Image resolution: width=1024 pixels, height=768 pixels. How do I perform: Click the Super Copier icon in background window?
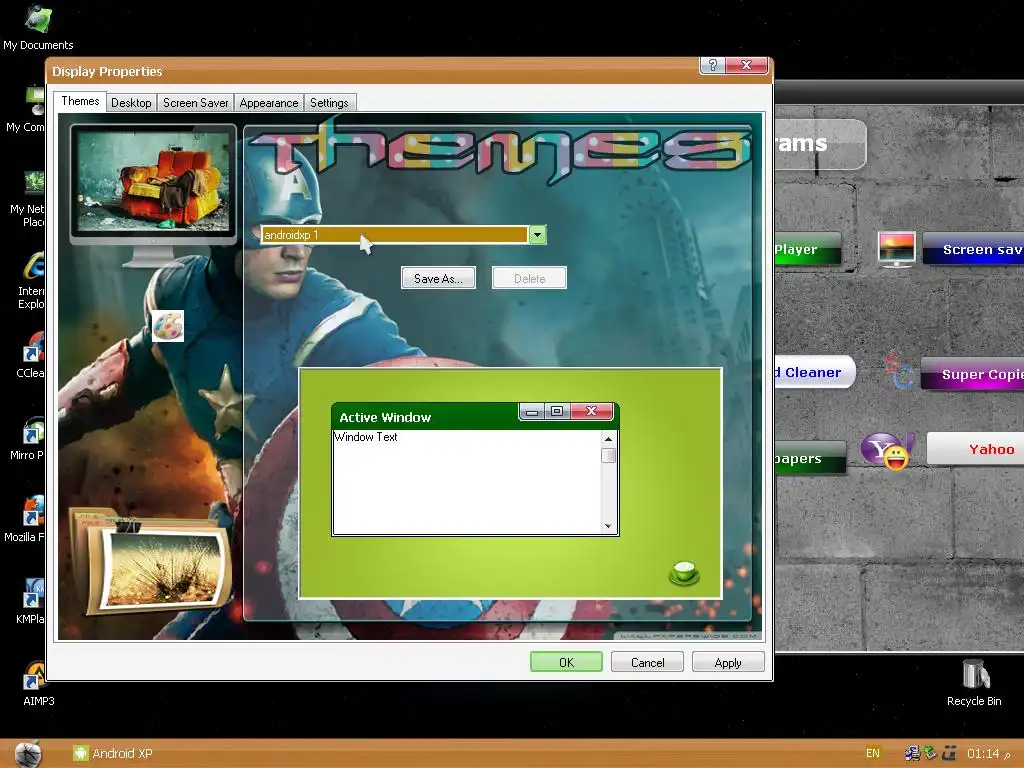click(899, 371)
